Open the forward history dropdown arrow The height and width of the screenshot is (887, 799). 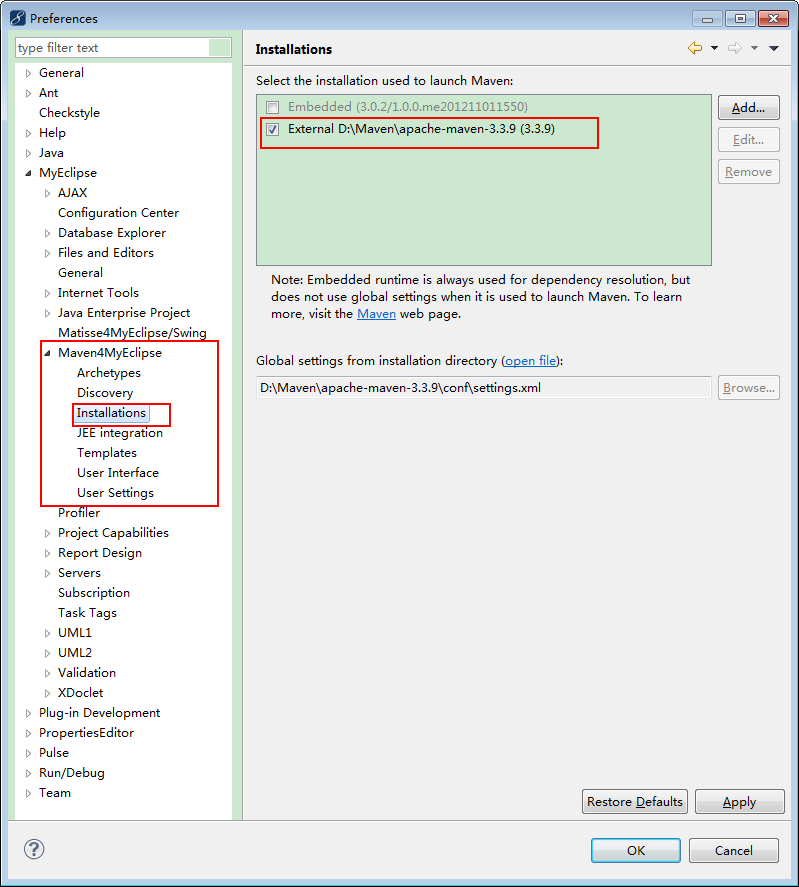click(754, 48)
